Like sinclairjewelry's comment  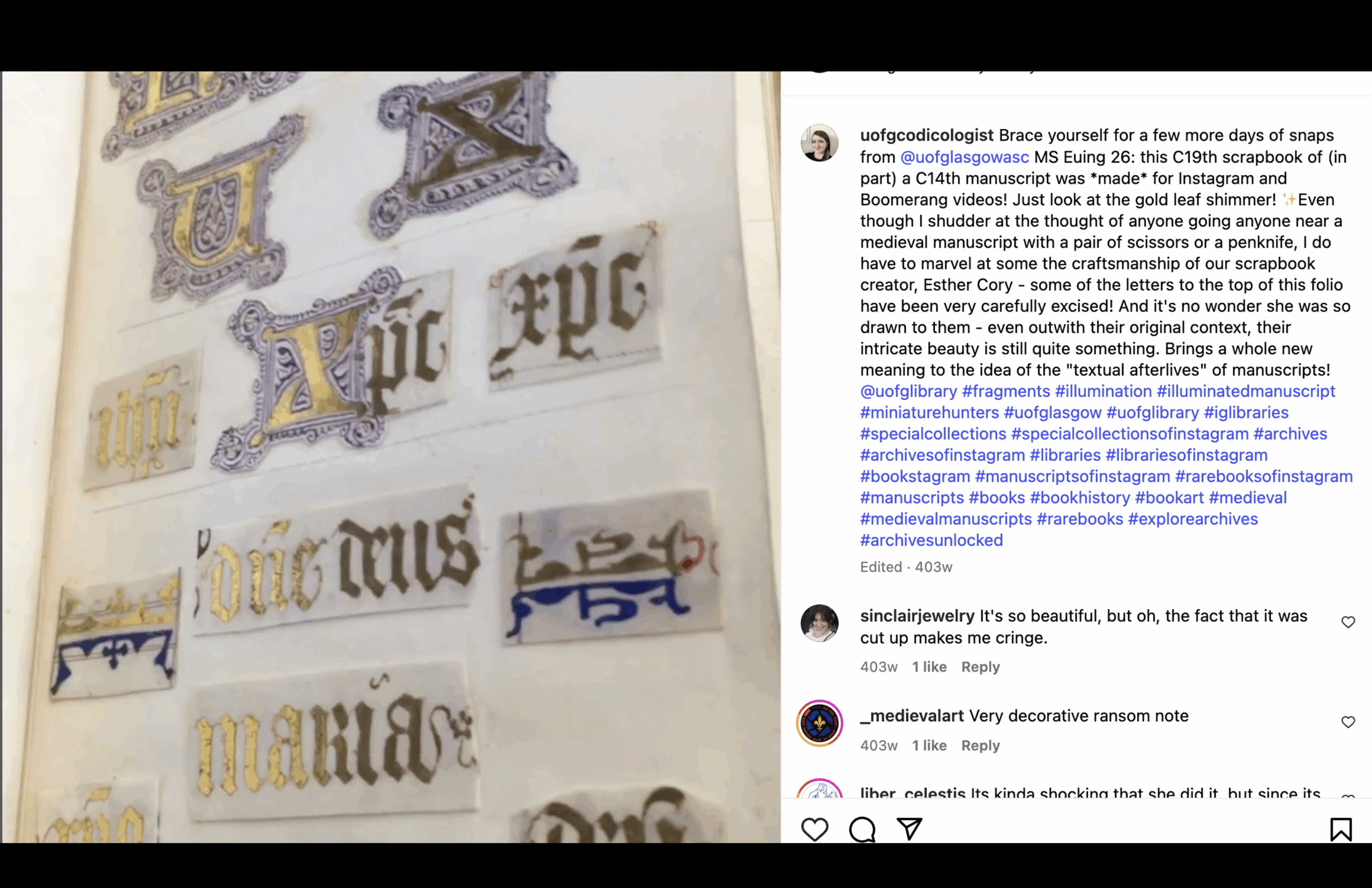1348,622
